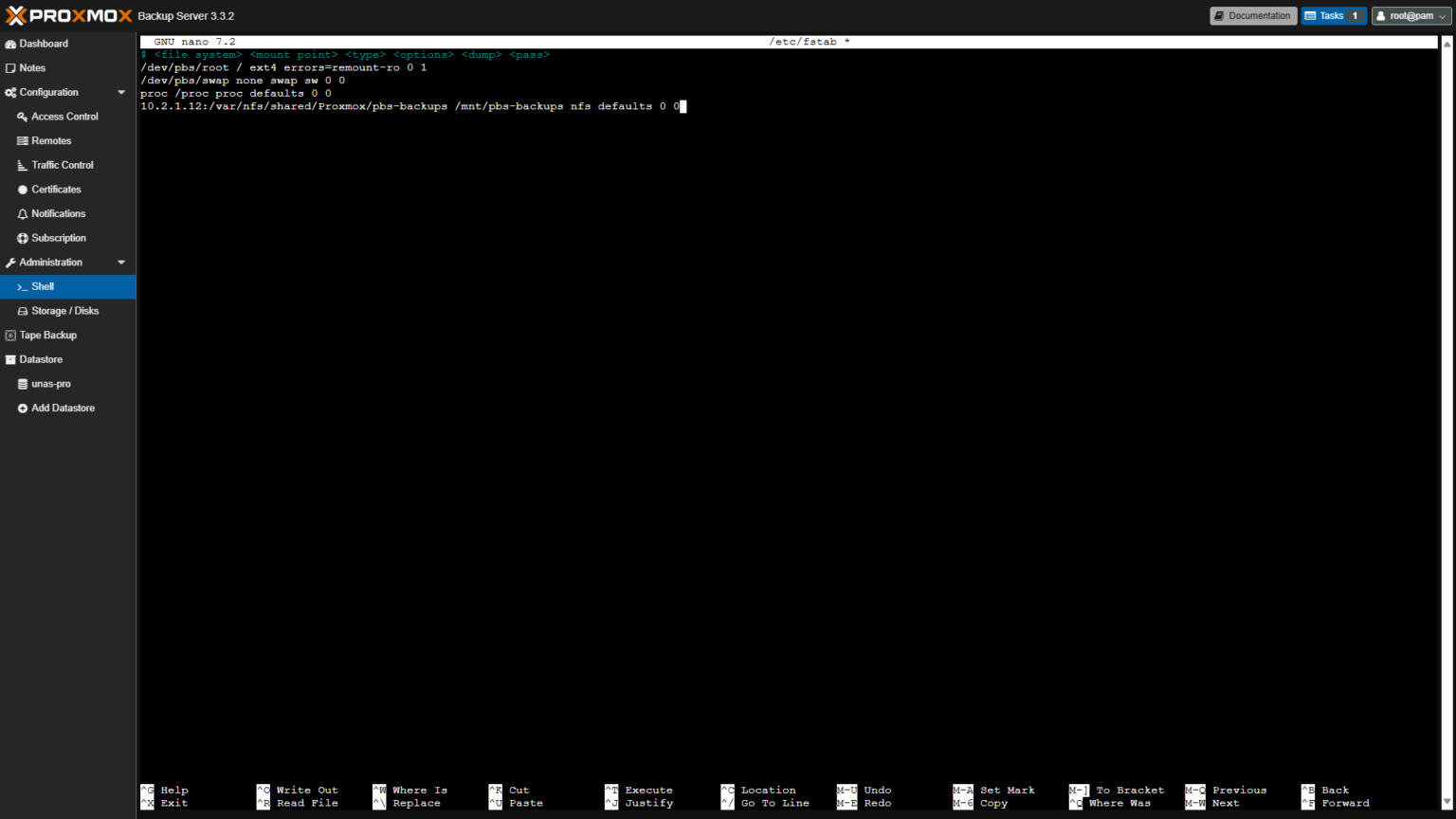Switch to the Shell view
Viewport: 1456px width, 819px height.
pyautogui.click(x=40, y=286)
